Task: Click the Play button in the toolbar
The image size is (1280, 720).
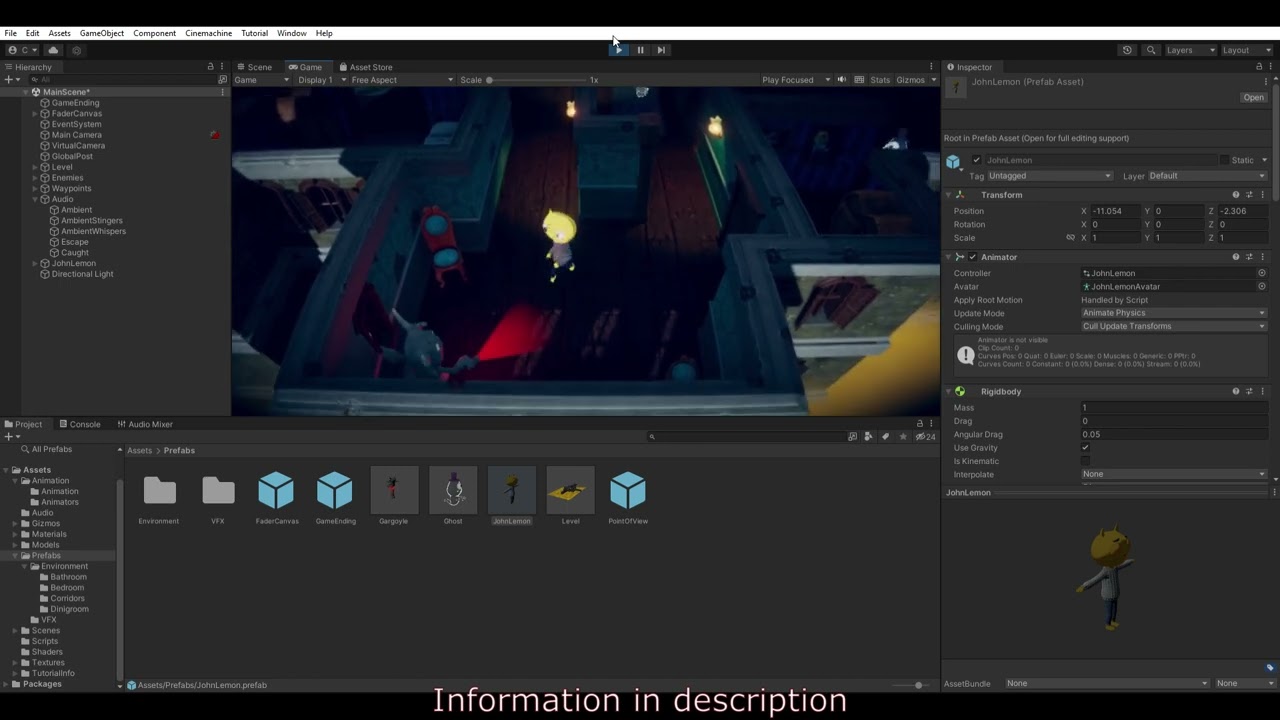Action: 619,50
